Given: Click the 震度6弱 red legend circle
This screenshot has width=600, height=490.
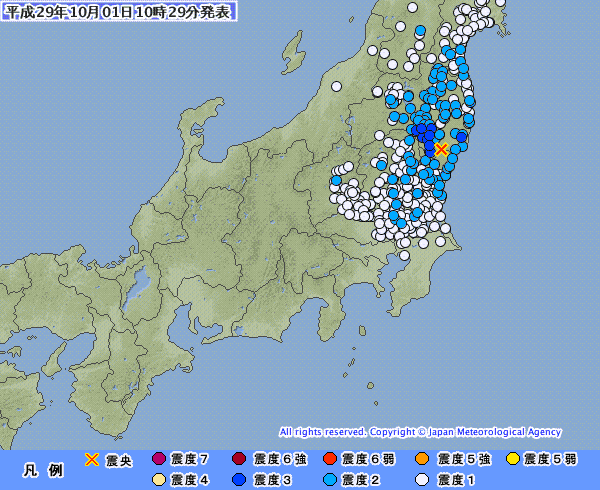Looking at the screenshot, I should [329, 459].
